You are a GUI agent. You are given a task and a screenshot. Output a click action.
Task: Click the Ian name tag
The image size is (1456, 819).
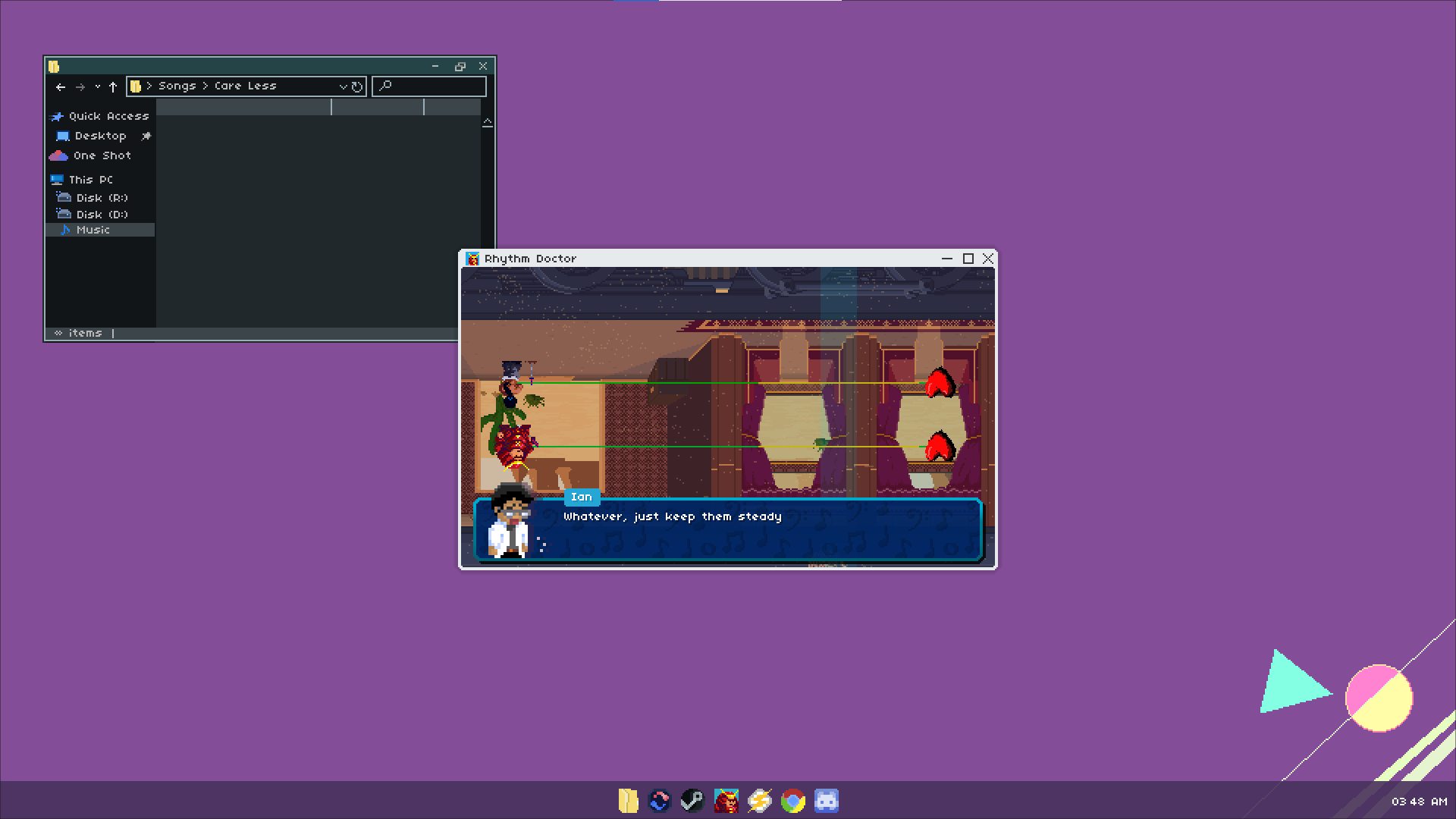(582, 497)
